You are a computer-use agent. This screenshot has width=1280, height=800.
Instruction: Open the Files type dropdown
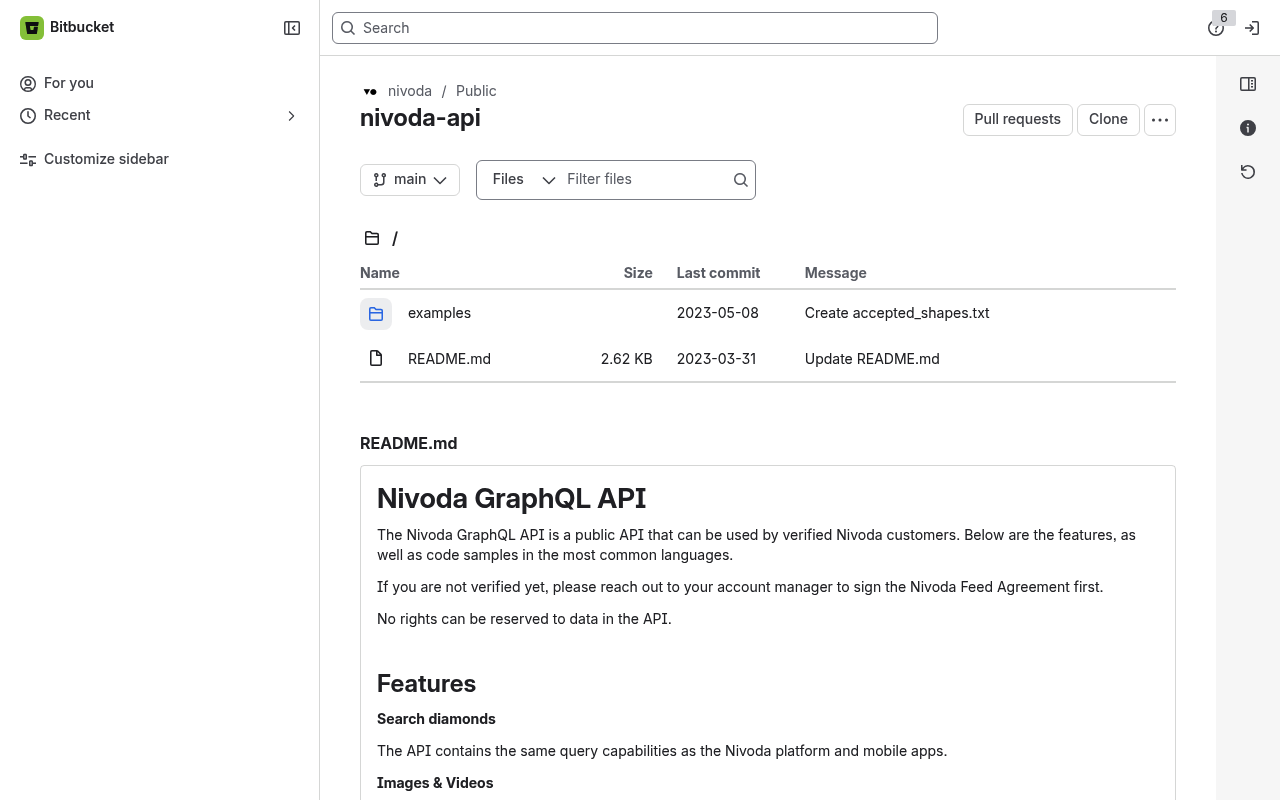[524, 180]
